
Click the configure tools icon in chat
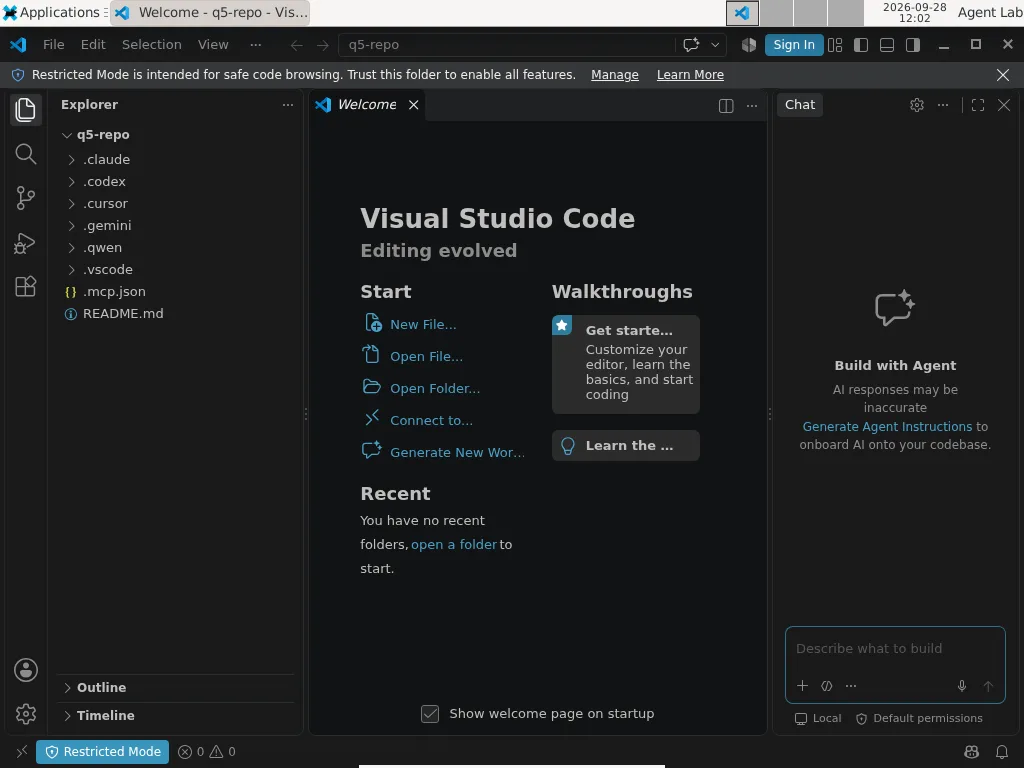click(827, 686)
